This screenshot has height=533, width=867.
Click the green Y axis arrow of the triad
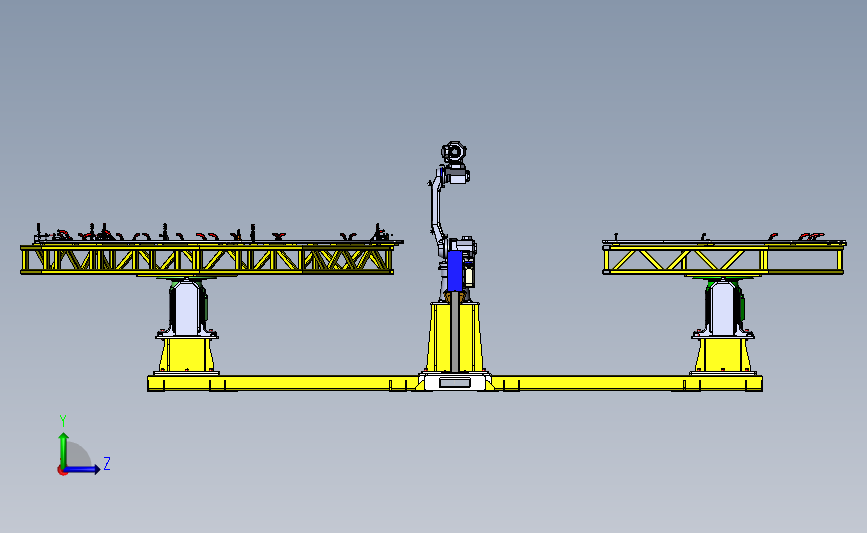pos(64,450)
